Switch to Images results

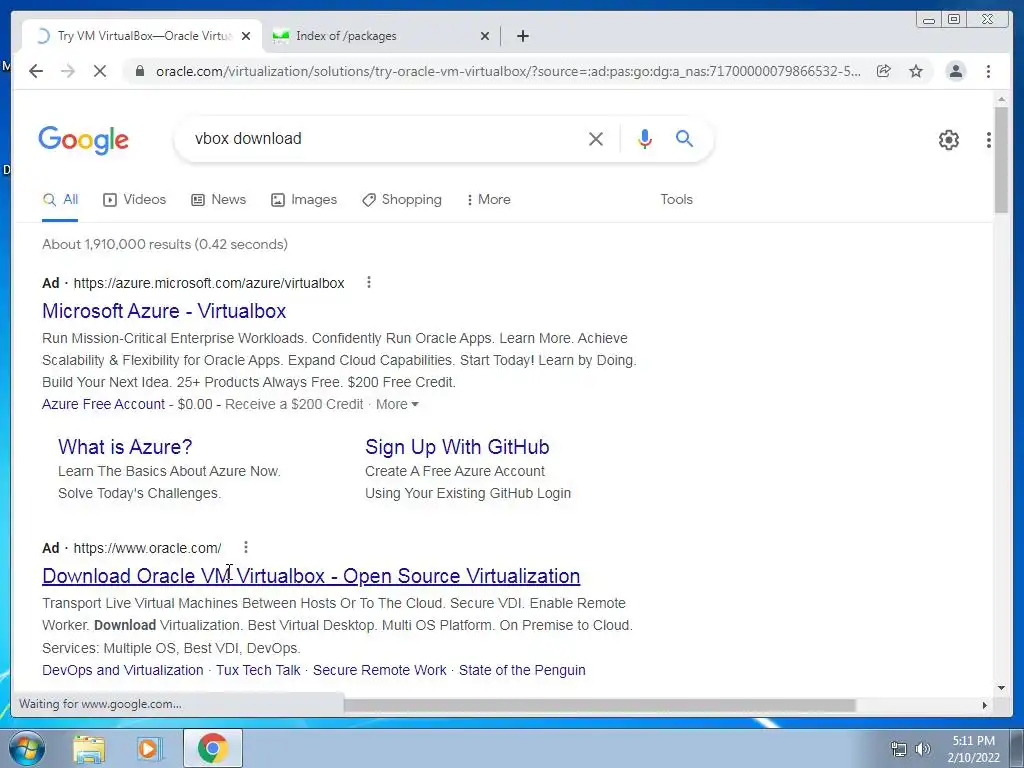304,200
